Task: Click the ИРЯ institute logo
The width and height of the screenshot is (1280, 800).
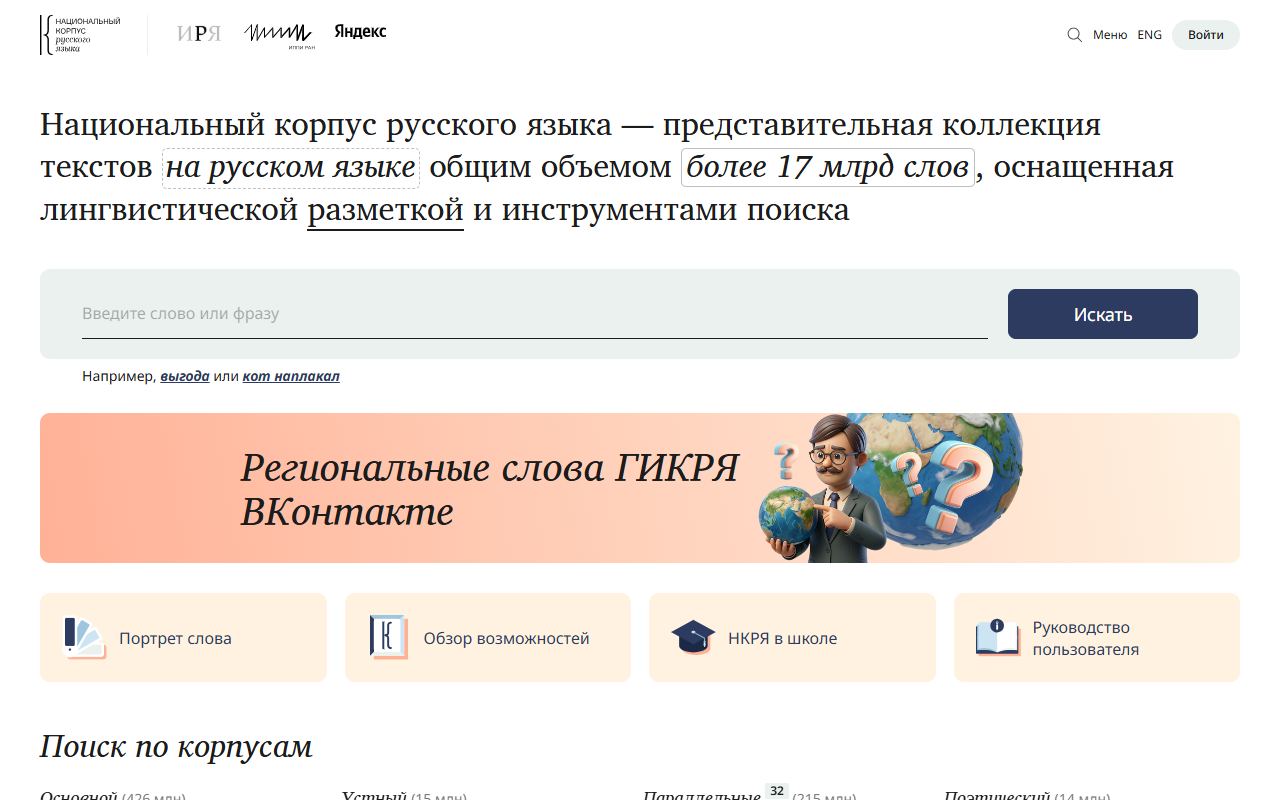Action: point(199,34)
